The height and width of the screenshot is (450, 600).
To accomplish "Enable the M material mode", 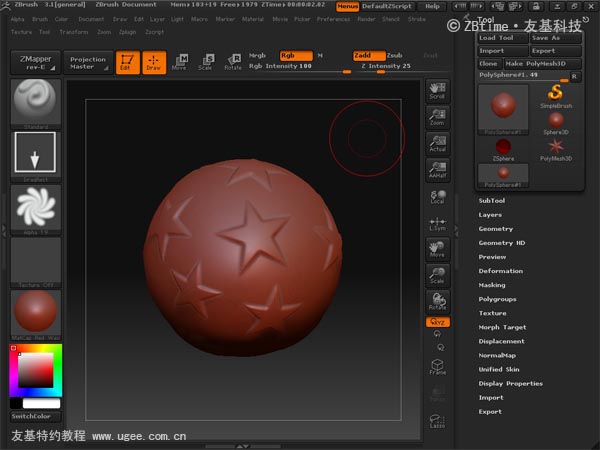I will tap(320, 55).
